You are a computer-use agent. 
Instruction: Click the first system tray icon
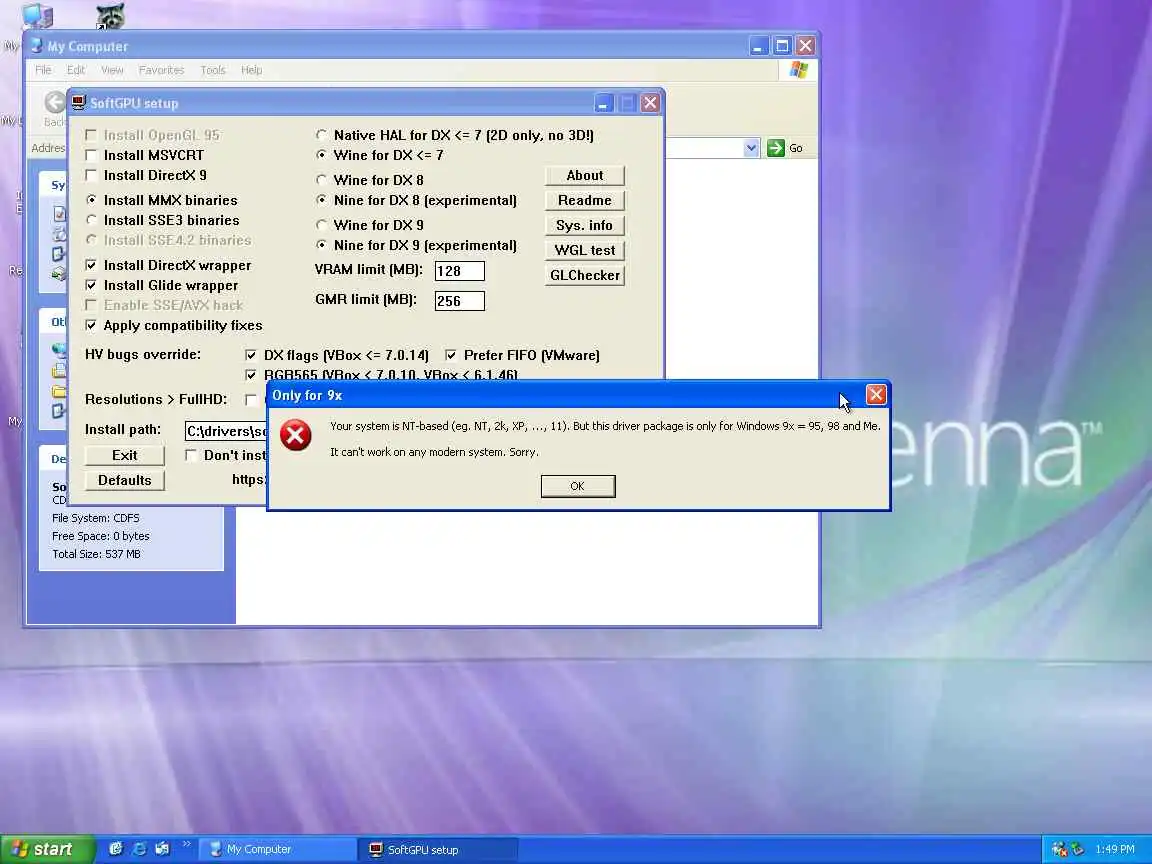point(1059,849)
